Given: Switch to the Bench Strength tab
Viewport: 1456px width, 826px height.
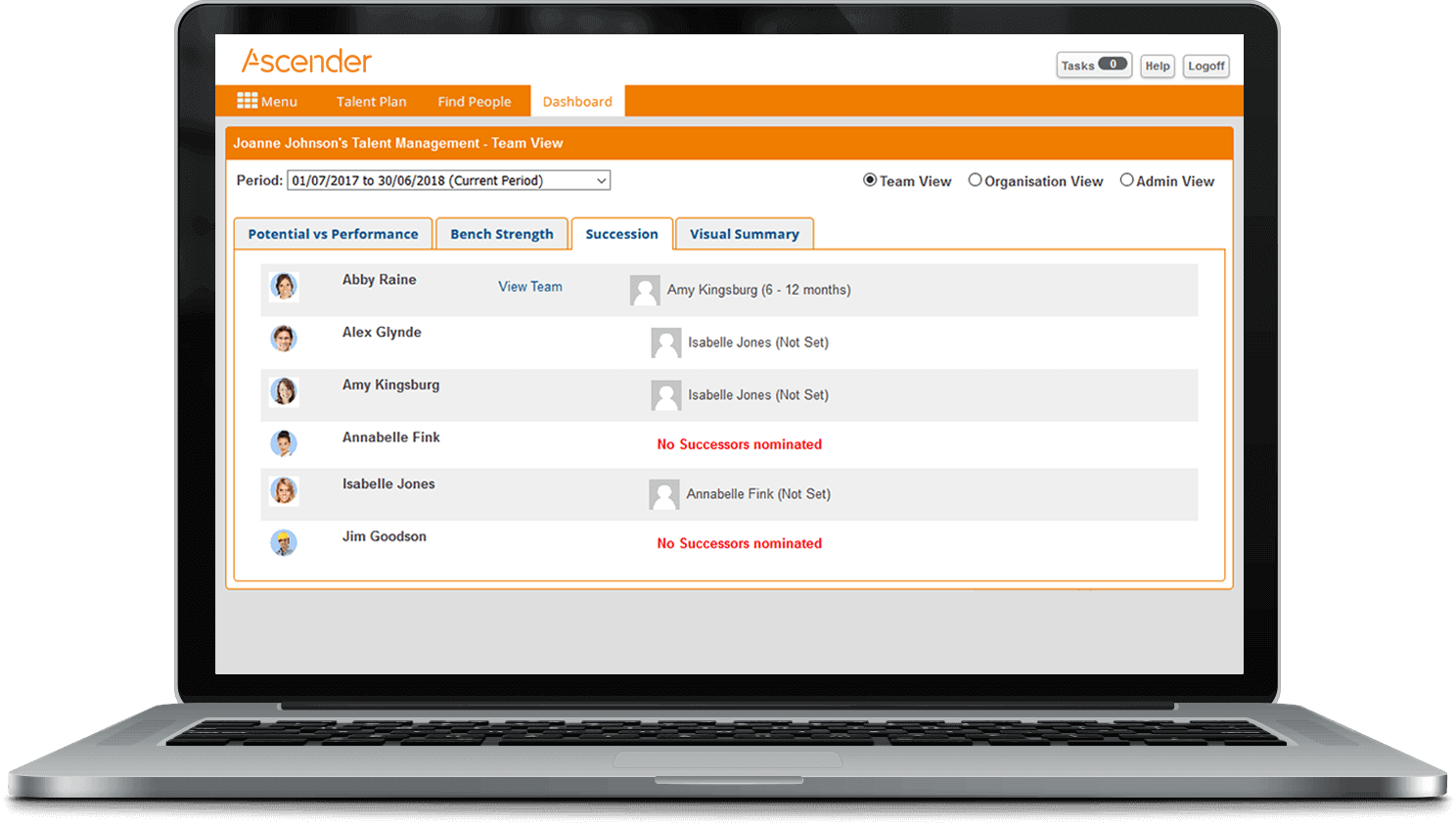Looking at the screenshot, I should pyautogui.click(x=501, y=233).
